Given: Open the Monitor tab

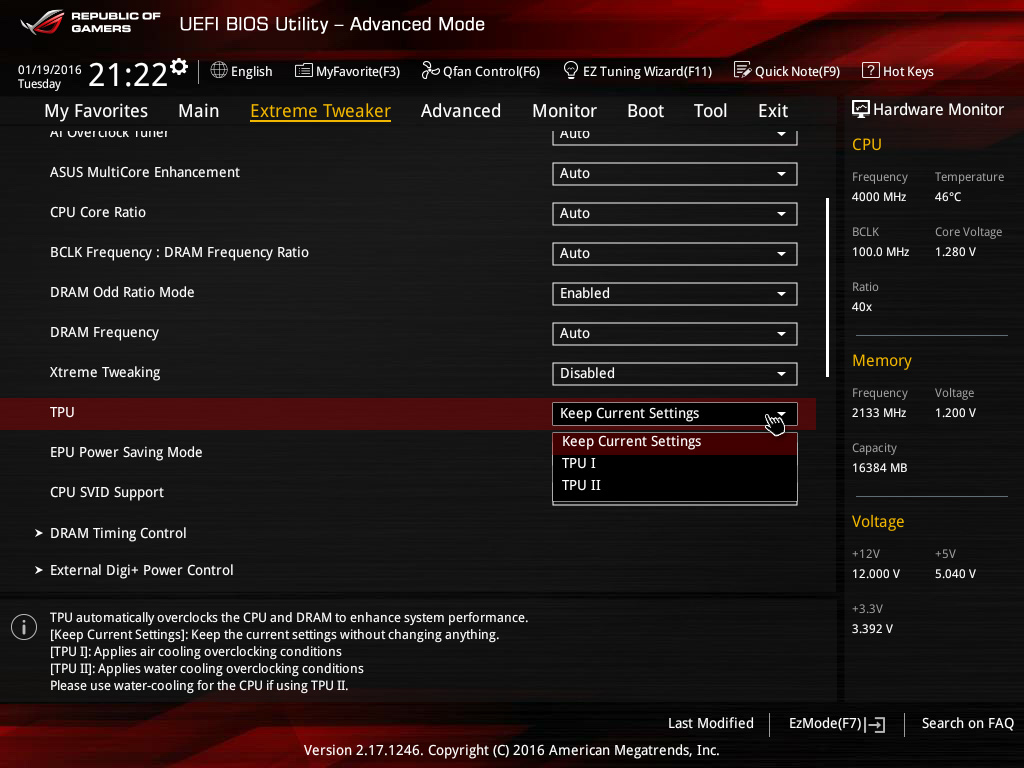Looking at the screenshot, I should coord(564,111).
